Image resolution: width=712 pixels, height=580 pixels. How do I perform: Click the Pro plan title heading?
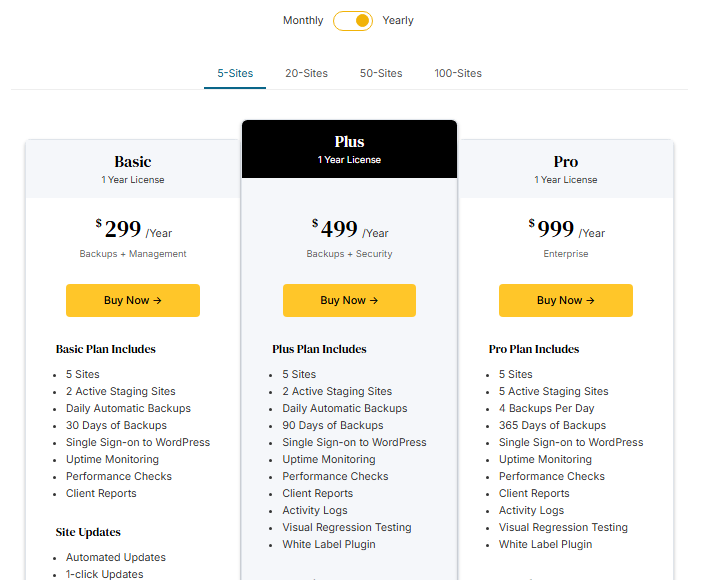(x=566, y=162)
